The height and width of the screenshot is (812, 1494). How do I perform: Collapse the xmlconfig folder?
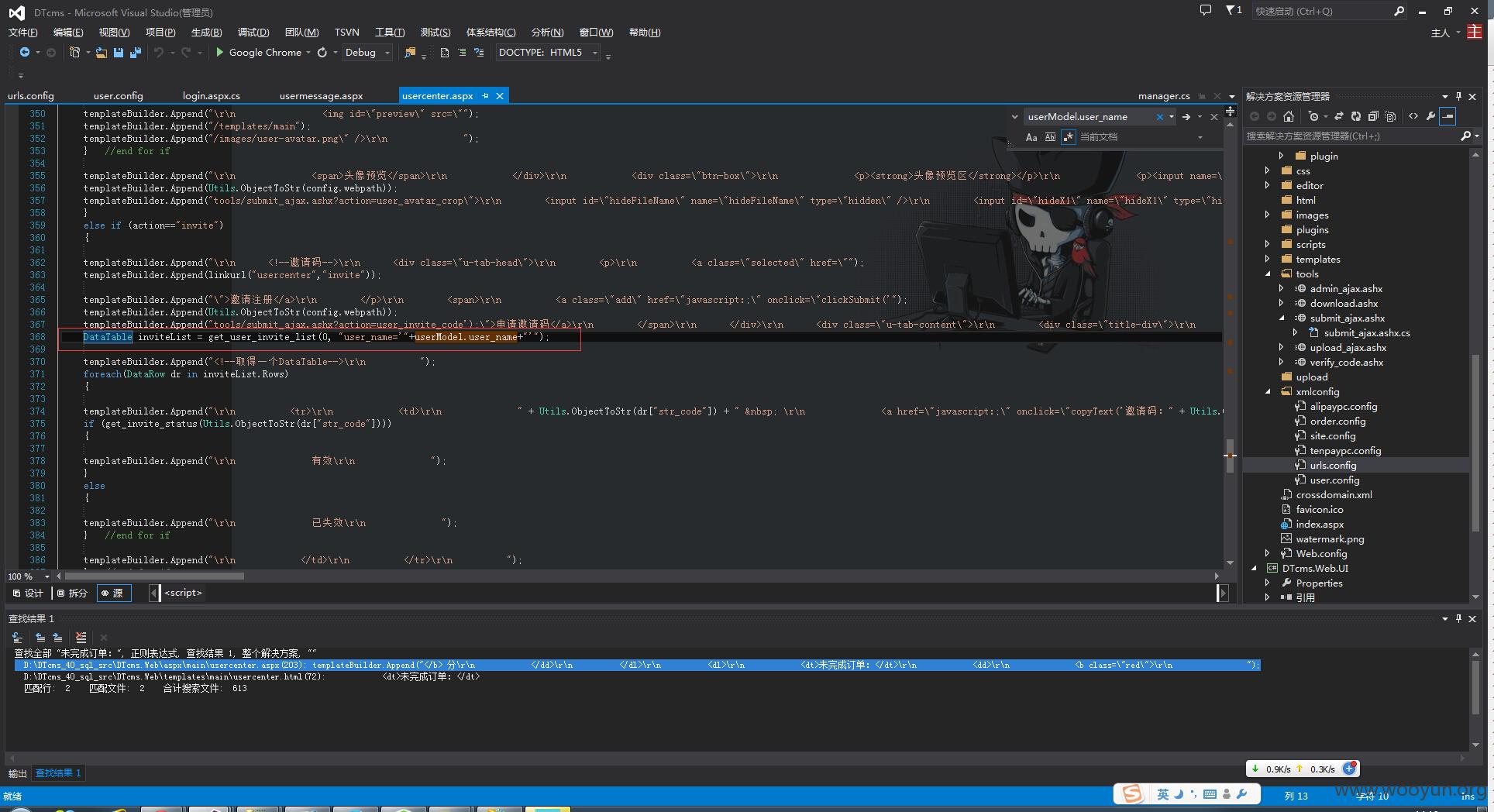(x=1268, y=391)
